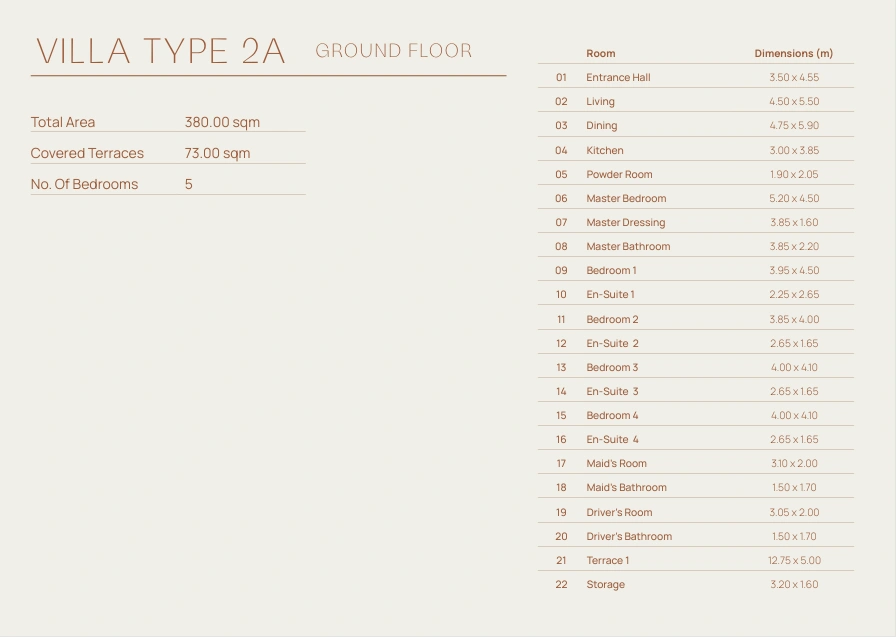Viewport: 896px width, 637px height.
Task: Select the Terrace 1 row name
Action: click(607, 560)
